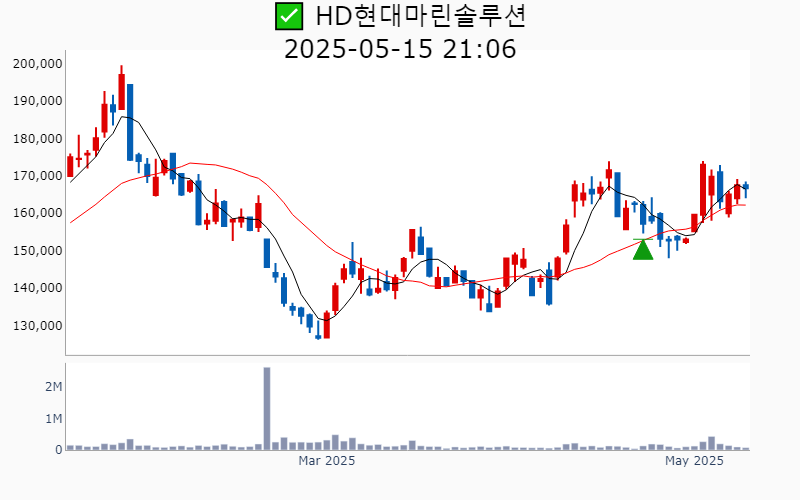Screen dimensions: 800x500
Task: Click the 190,000 price axis label
Action: [38, 101]
